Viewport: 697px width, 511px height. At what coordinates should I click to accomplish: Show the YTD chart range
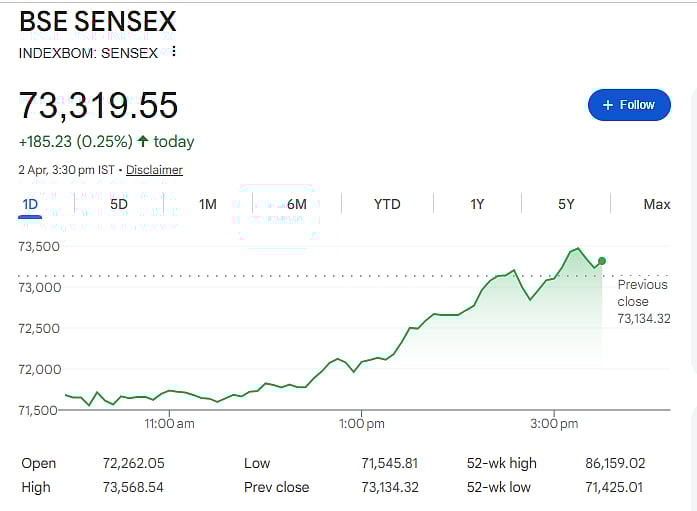387,204
